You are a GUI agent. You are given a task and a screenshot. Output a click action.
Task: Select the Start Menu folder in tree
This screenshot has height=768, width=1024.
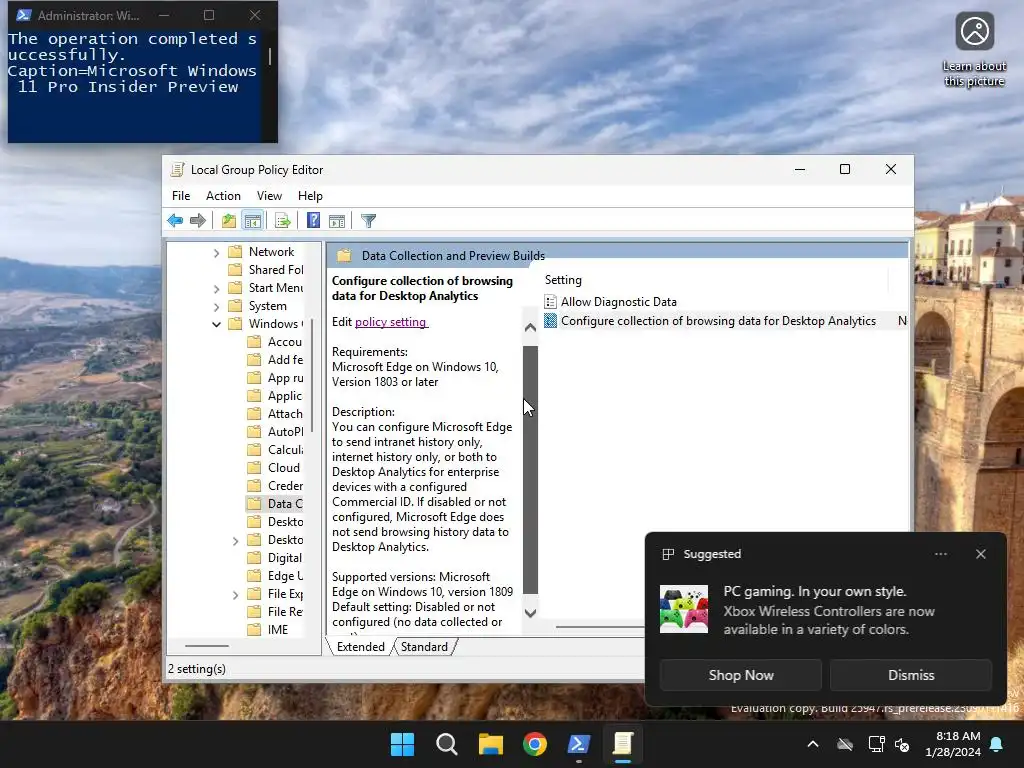(x=276, y=288)
